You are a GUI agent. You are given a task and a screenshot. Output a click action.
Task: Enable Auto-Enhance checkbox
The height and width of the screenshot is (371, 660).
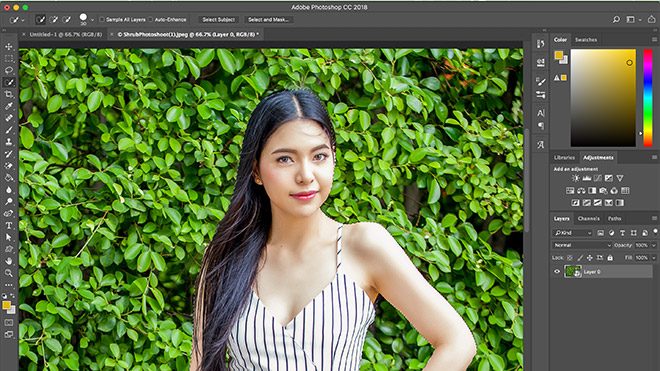pos(151,19)
